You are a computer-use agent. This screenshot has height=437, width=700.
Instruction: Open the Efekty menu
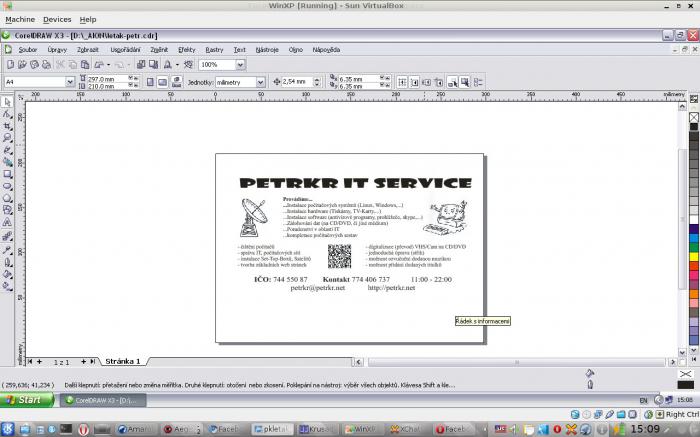pos(187,50)
